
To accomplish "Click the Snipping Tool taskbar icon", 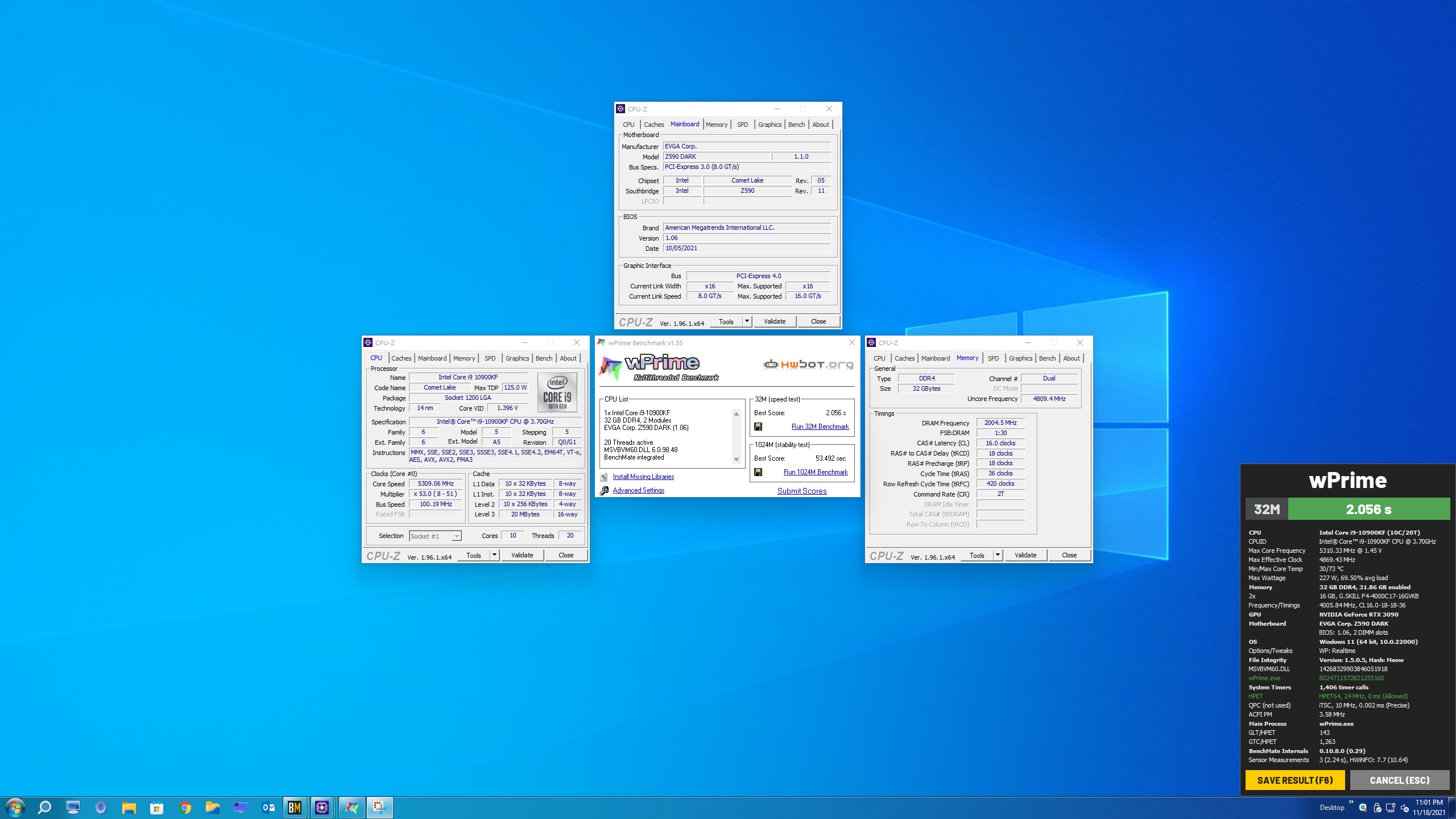I will (379, 807).
